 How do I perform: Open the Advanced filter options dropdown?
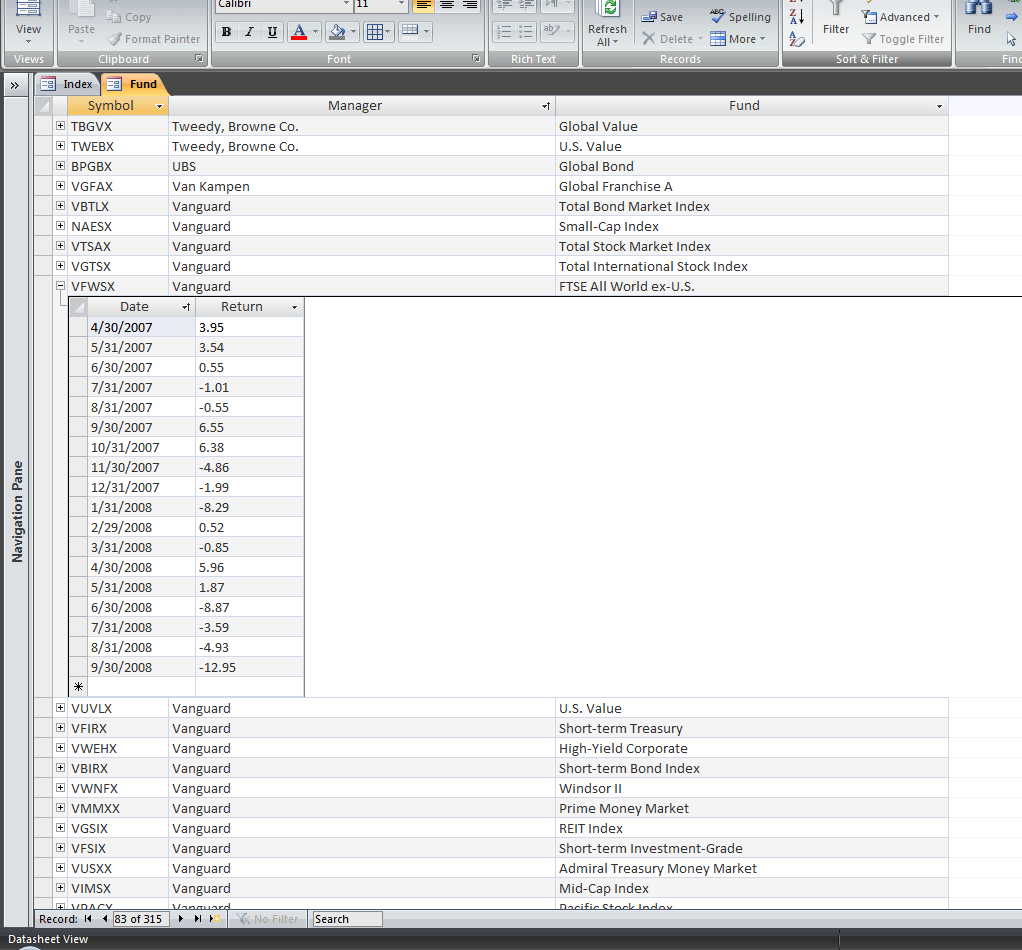pos(901,17)
